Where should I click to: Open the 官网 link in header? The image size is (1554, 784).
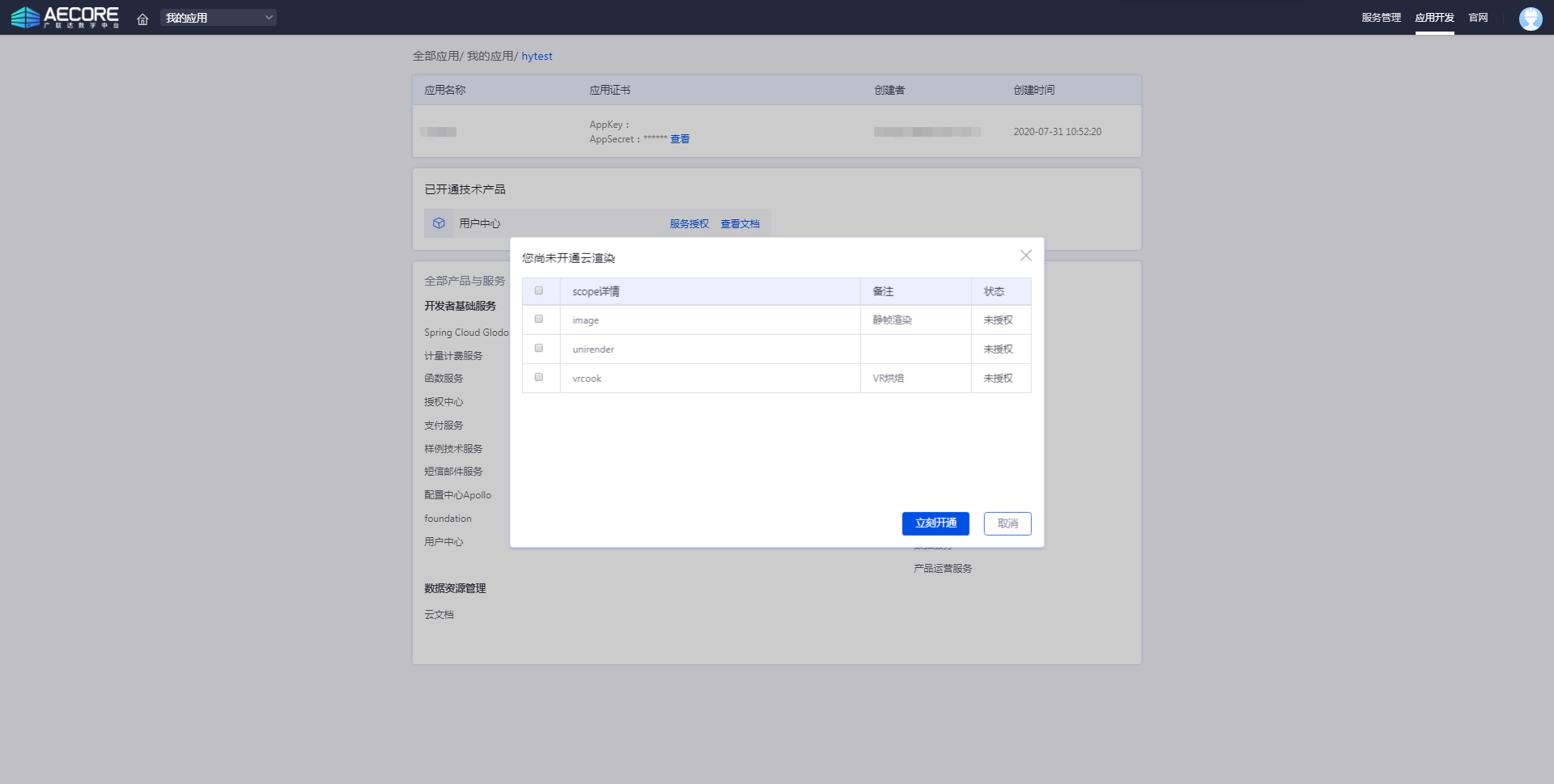click(x=1478, y=18)
